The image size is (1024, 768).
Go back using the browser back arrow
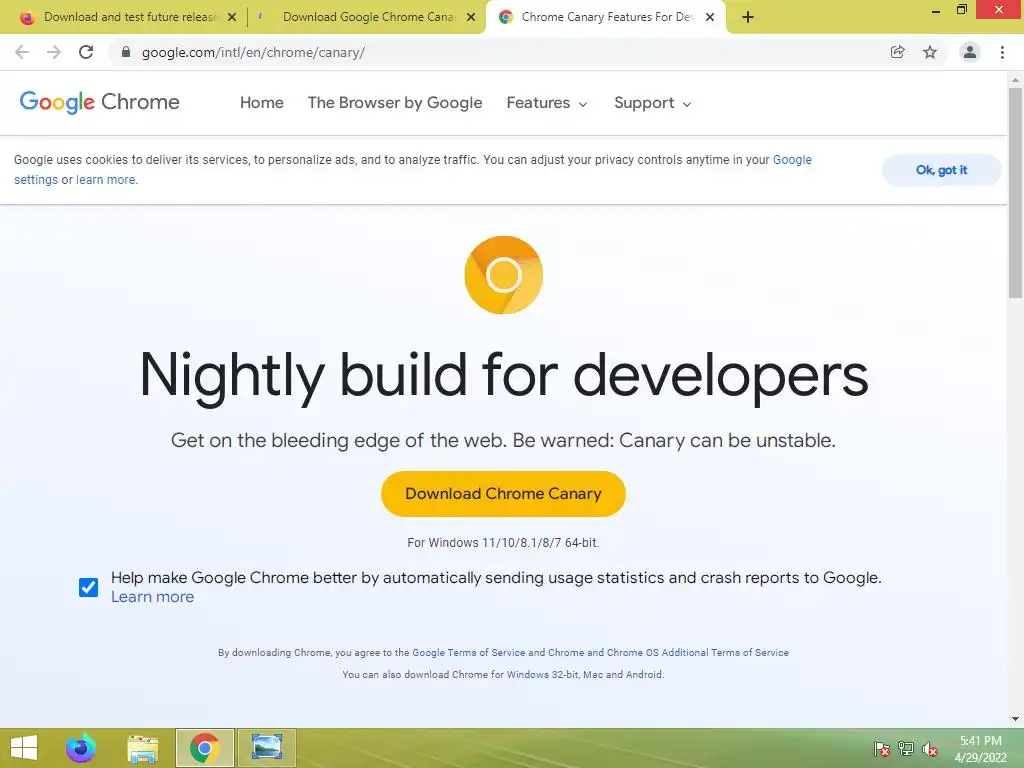22,52
